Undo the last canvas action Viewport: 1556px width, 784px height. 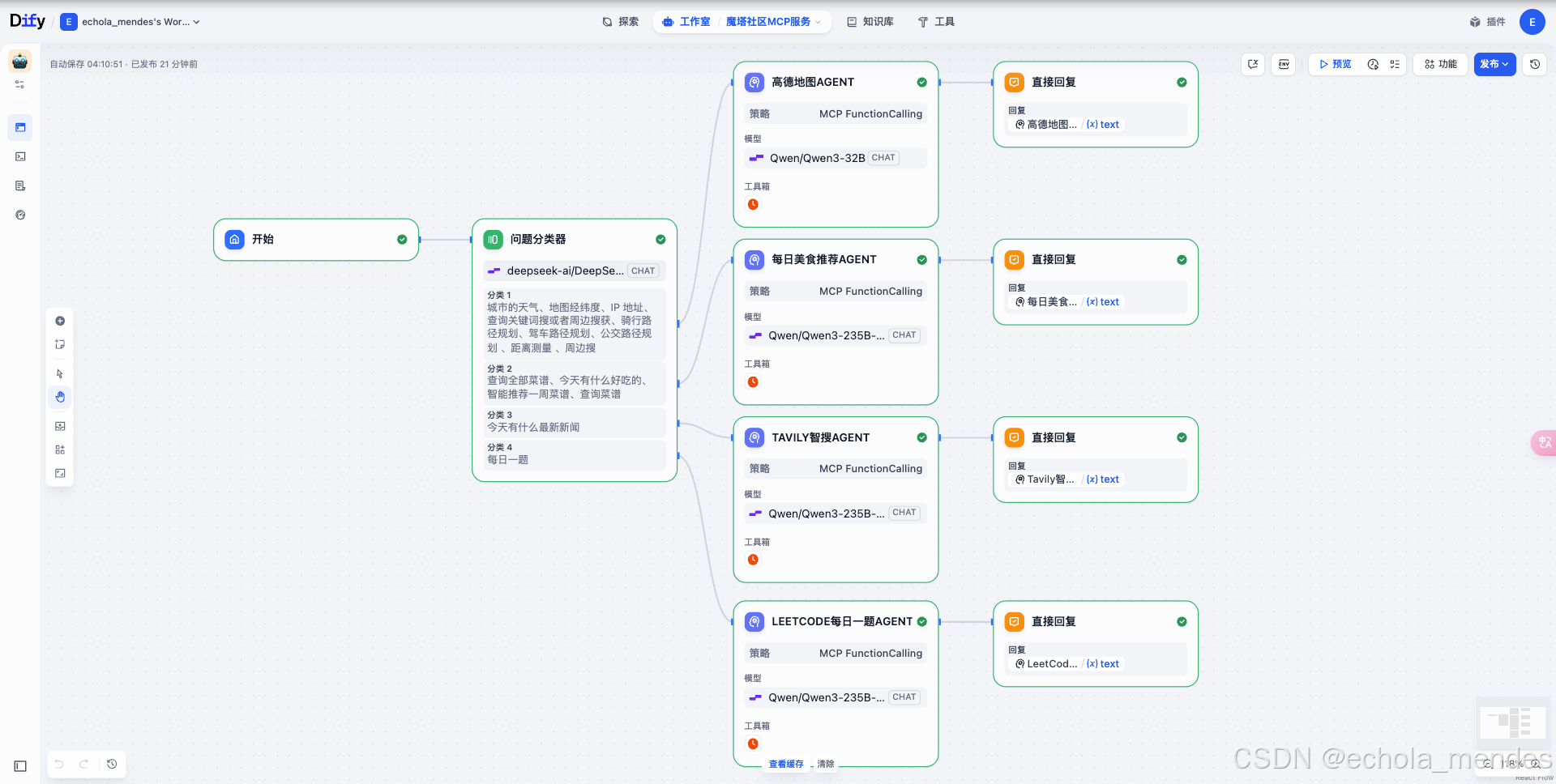pos(59,764)
